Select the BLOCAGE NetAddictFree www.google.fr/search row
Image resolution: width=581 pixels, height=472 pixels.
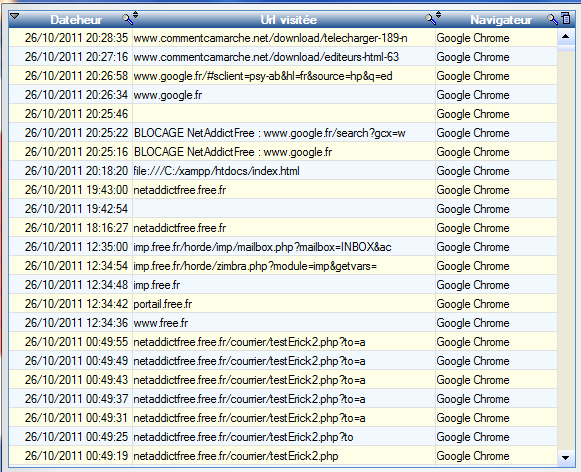(283, 133)
